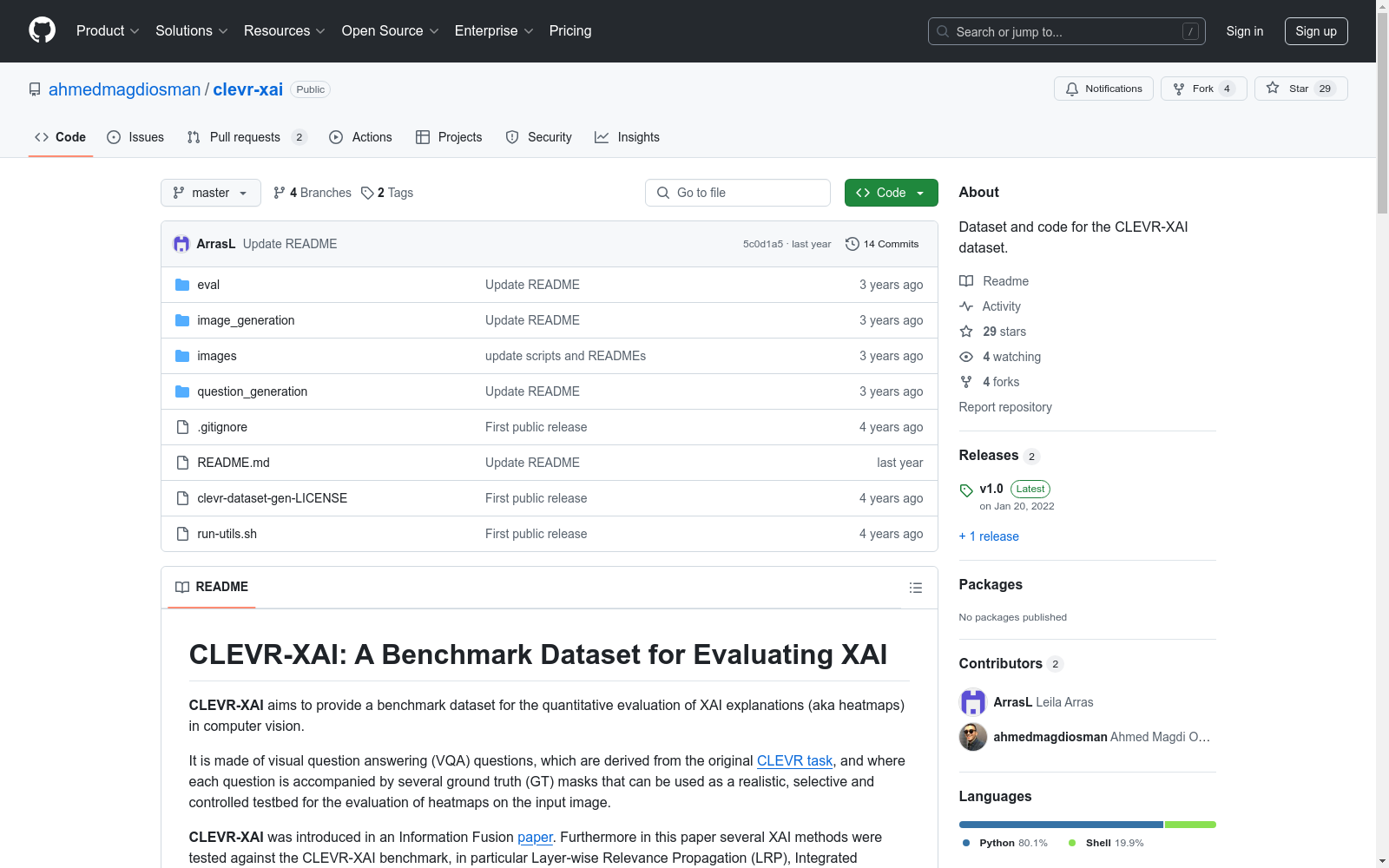Expand the Solutions menu
1389x868 pixels.
point(192,31)
